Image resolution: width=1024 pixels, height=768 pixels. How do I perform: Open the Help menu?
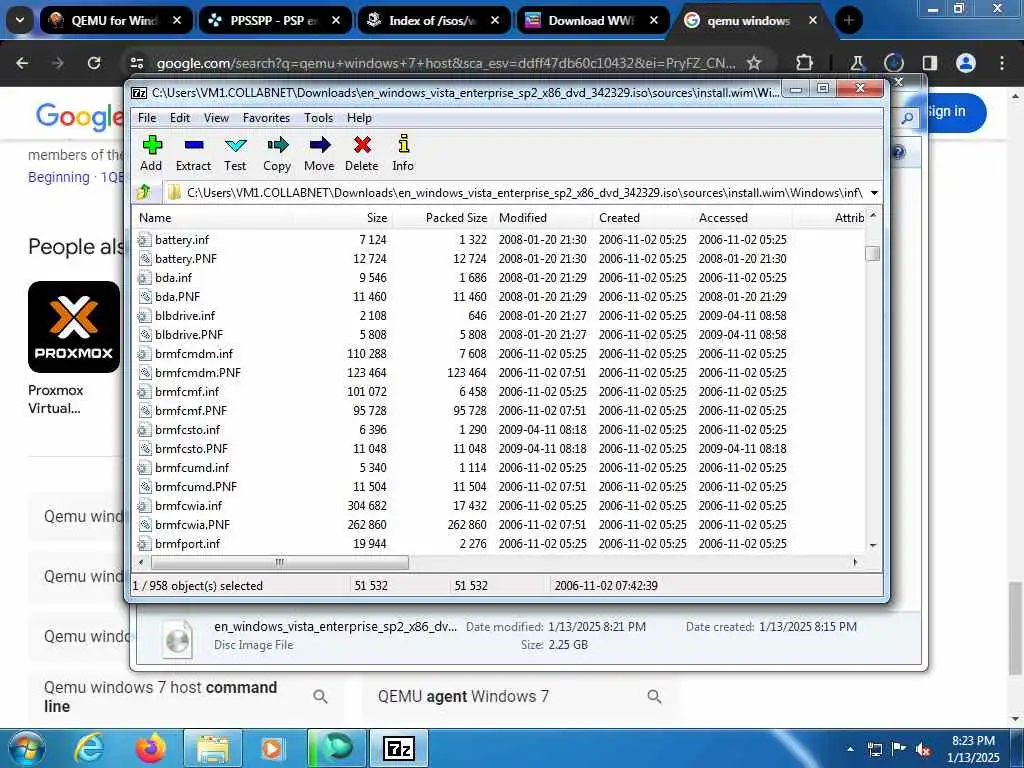[359, 118]
